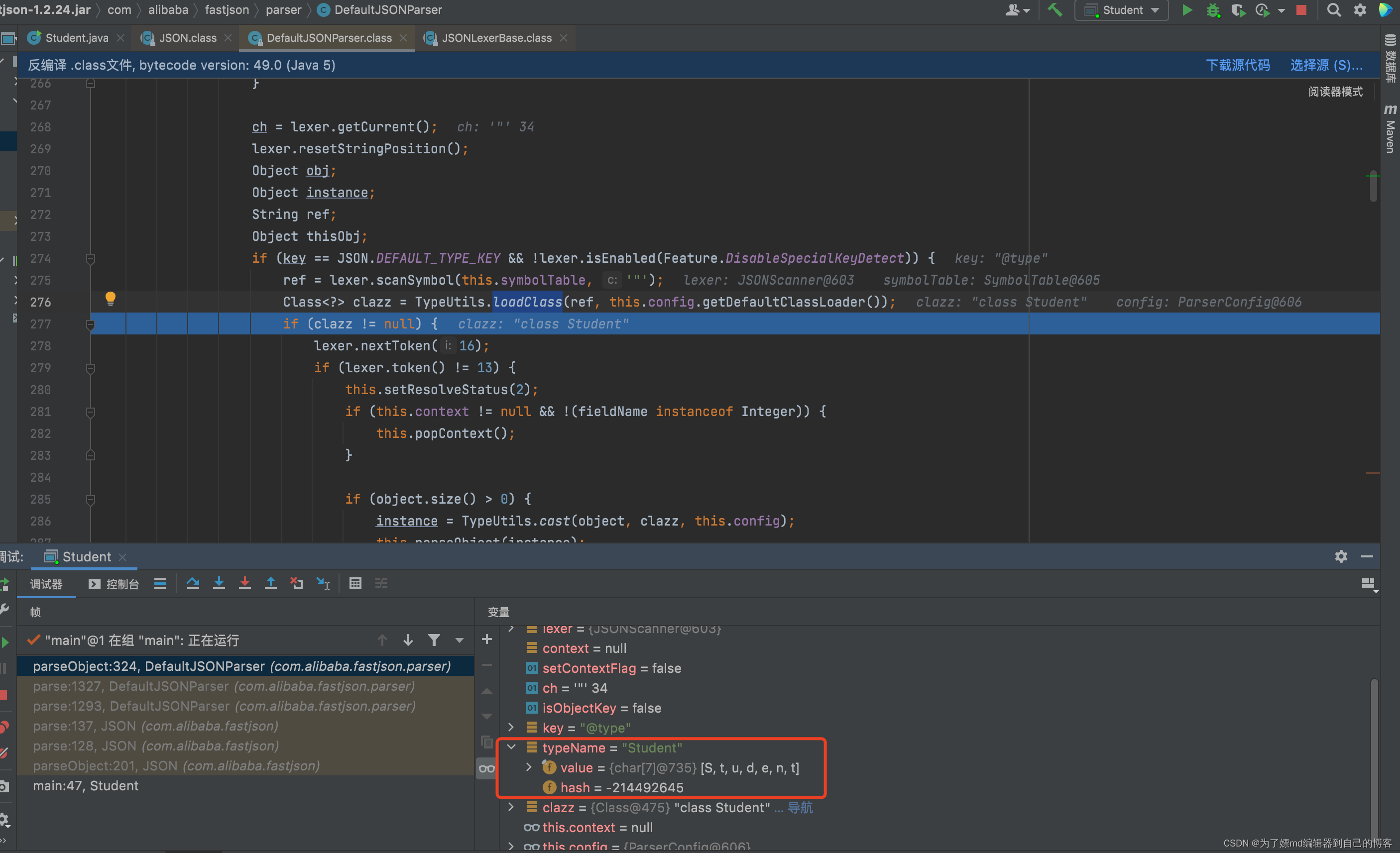Click the Step Into debug icon
This screenshot has width=1400, height=853.
(219, 584)
